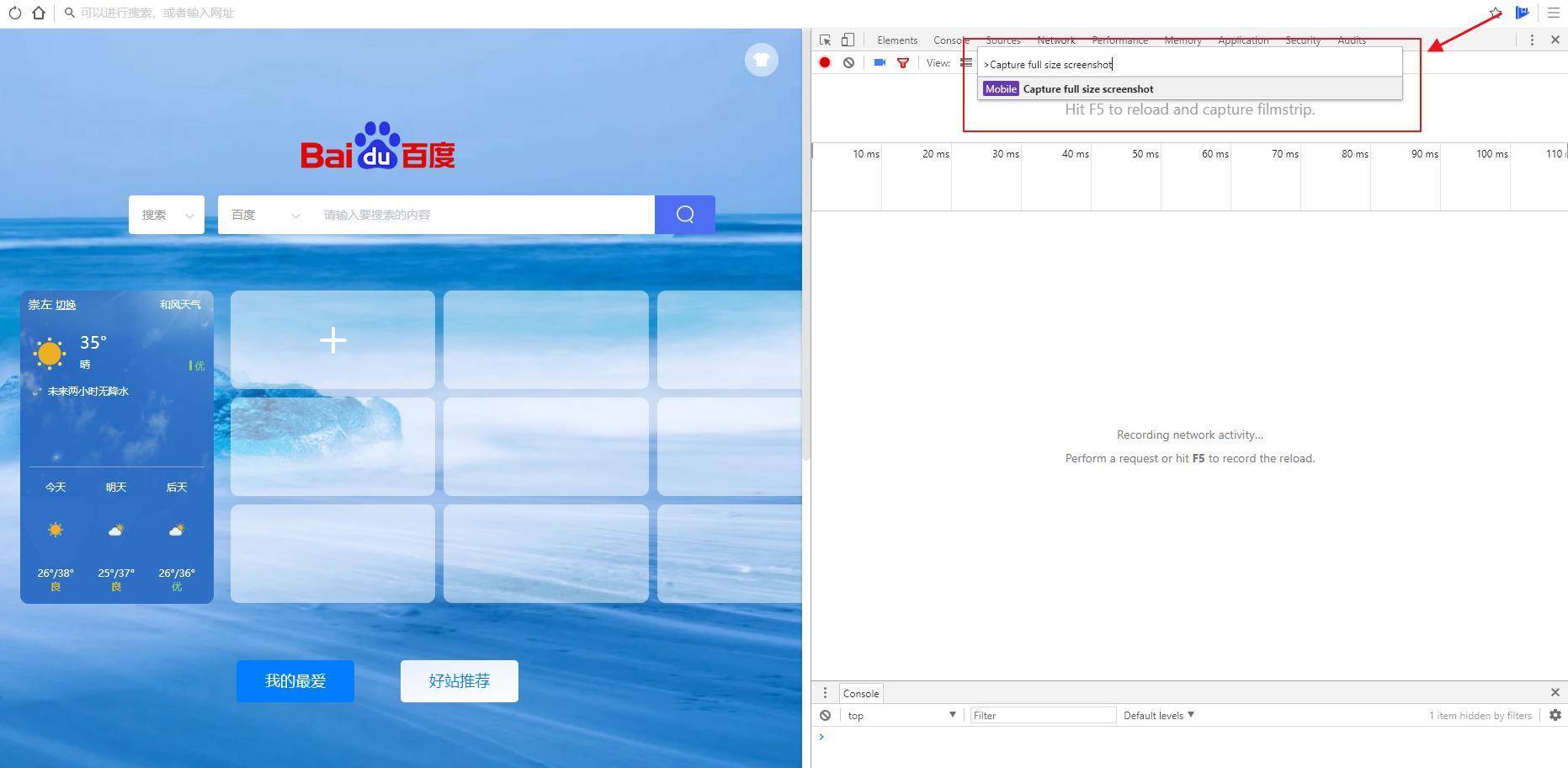The image size is (1568, 768).
Task: Close the console drawer
Action: click(1555, 692)
